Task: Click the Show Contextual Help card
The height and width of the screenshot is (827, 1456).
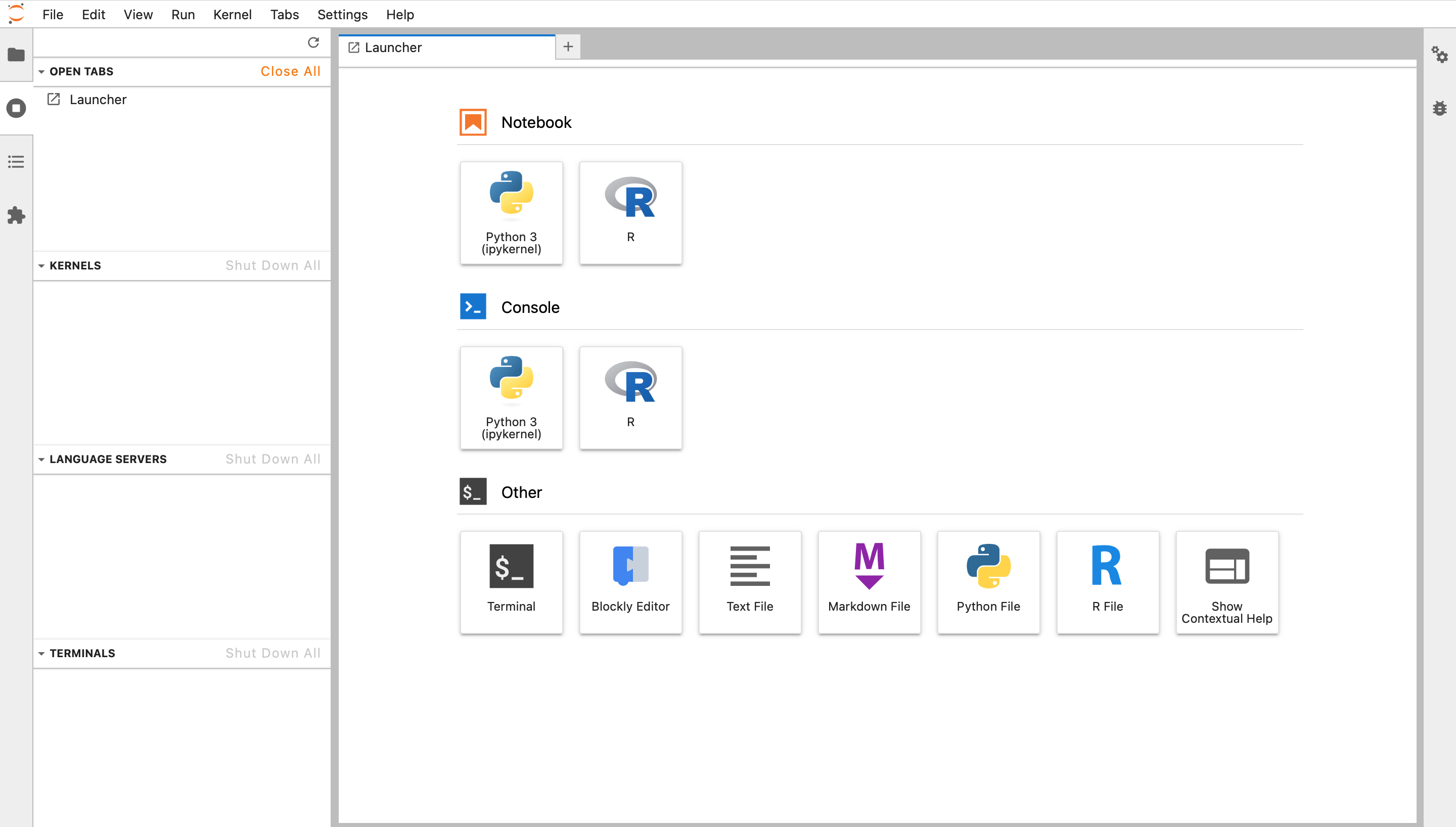Action: click(1226, 582)
